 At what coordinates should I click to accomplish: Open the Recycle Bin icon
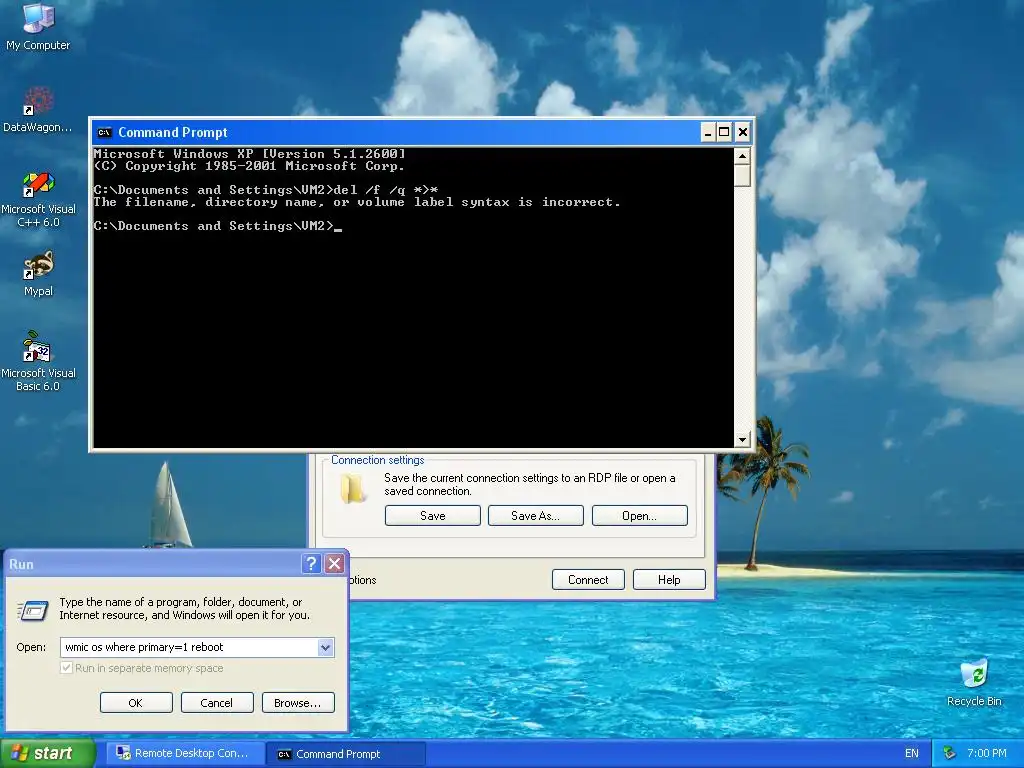[974, 682]
